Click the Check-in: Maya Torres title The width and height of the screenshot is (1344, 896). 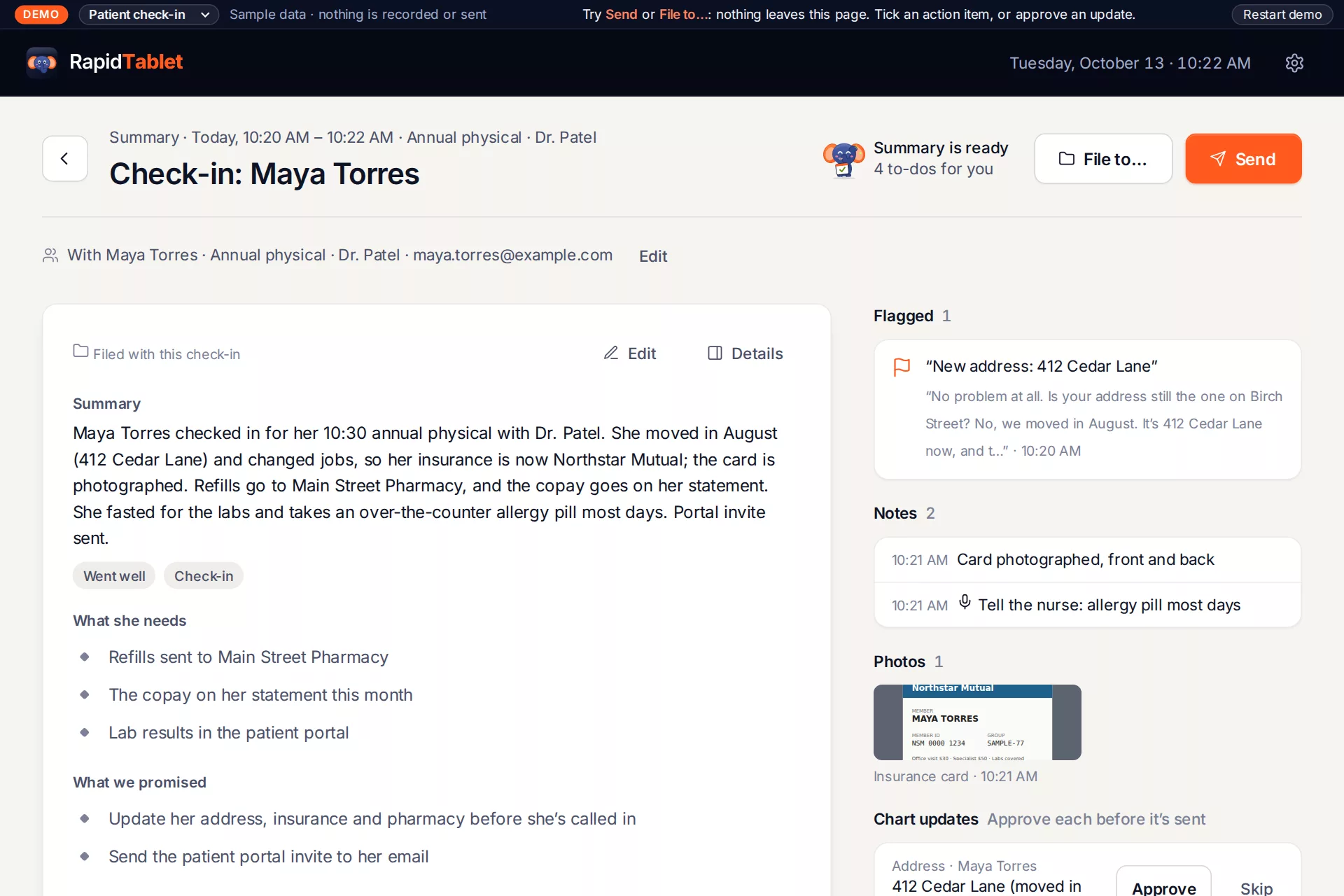coord(265,174)
